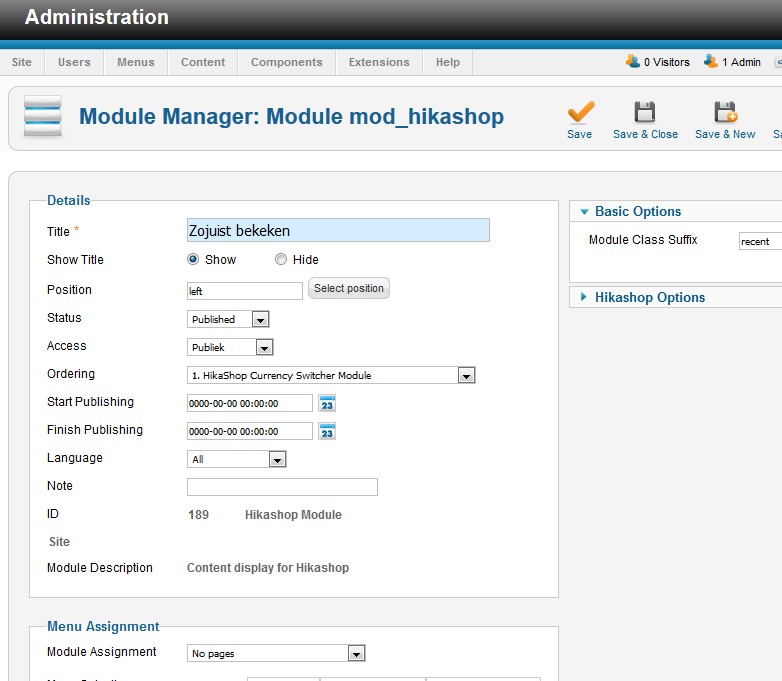
Task: Open the Finish Publishing calendar picker
Action: pyautogui.click(x=327, y=432)
